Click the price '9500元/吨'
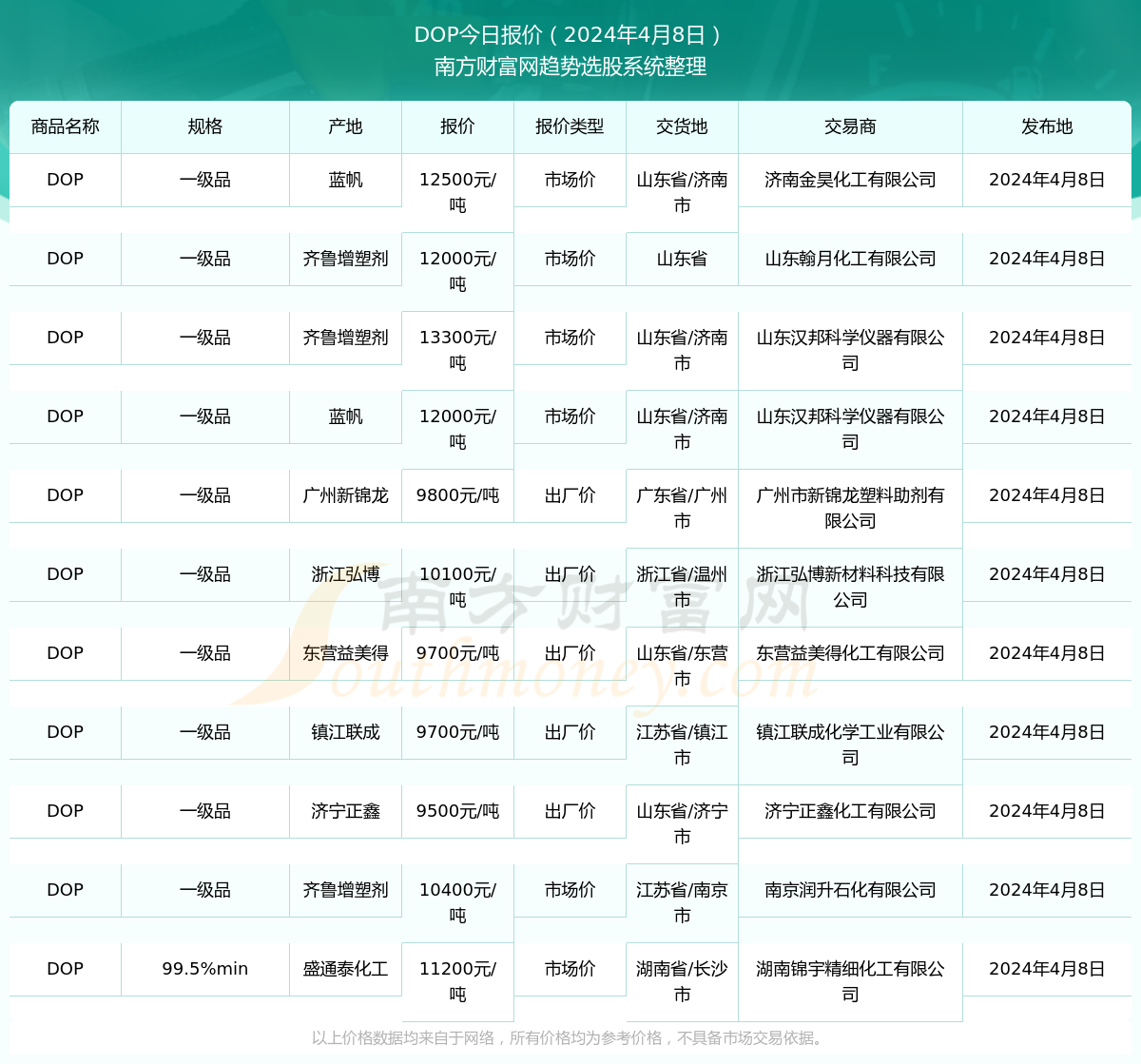The width and height of the screenshot is (1141, 1064). tap(457, 811)
